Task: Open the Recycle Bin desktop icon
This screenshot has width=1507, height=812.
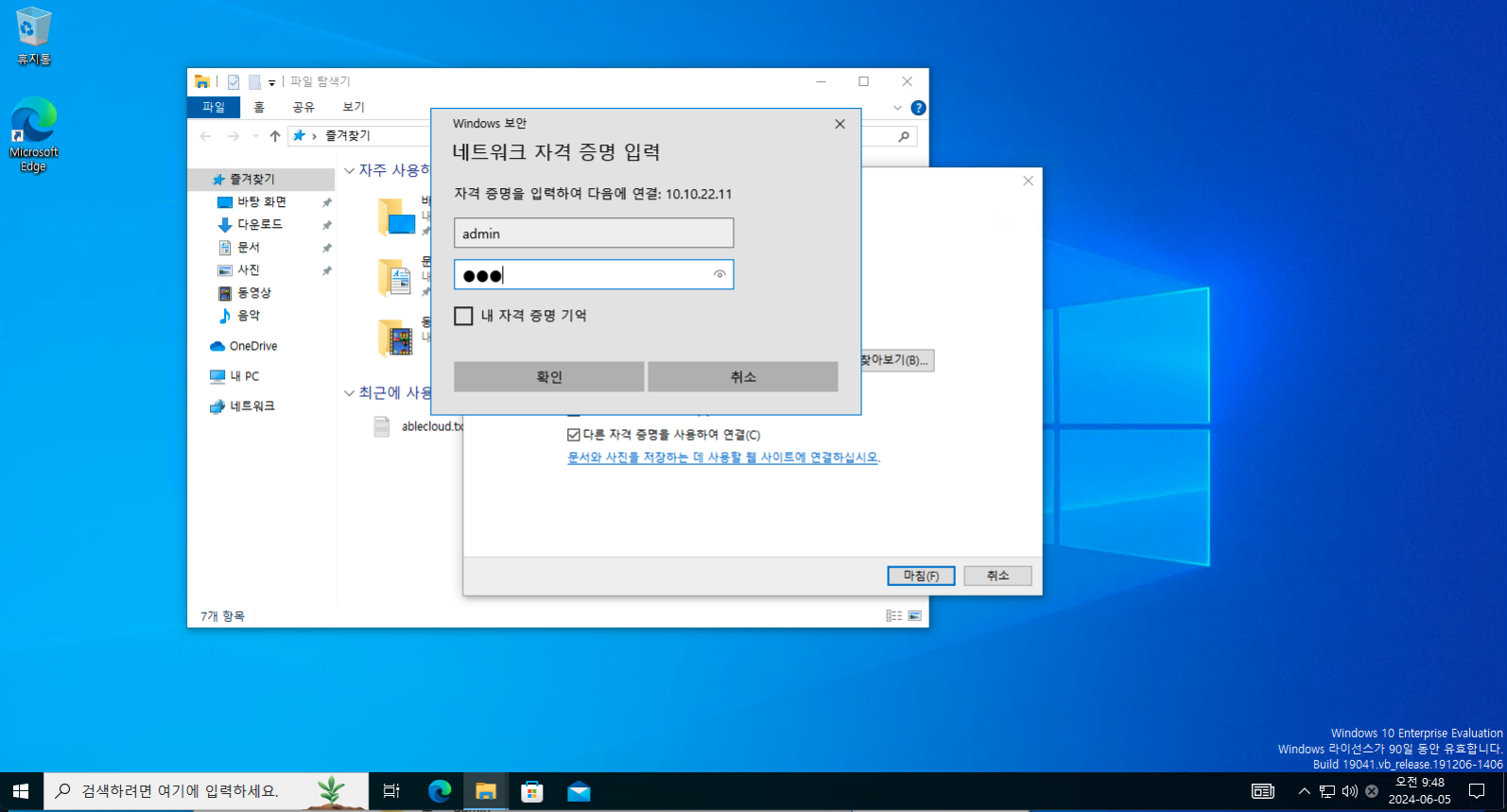Action: coord(33,36)
